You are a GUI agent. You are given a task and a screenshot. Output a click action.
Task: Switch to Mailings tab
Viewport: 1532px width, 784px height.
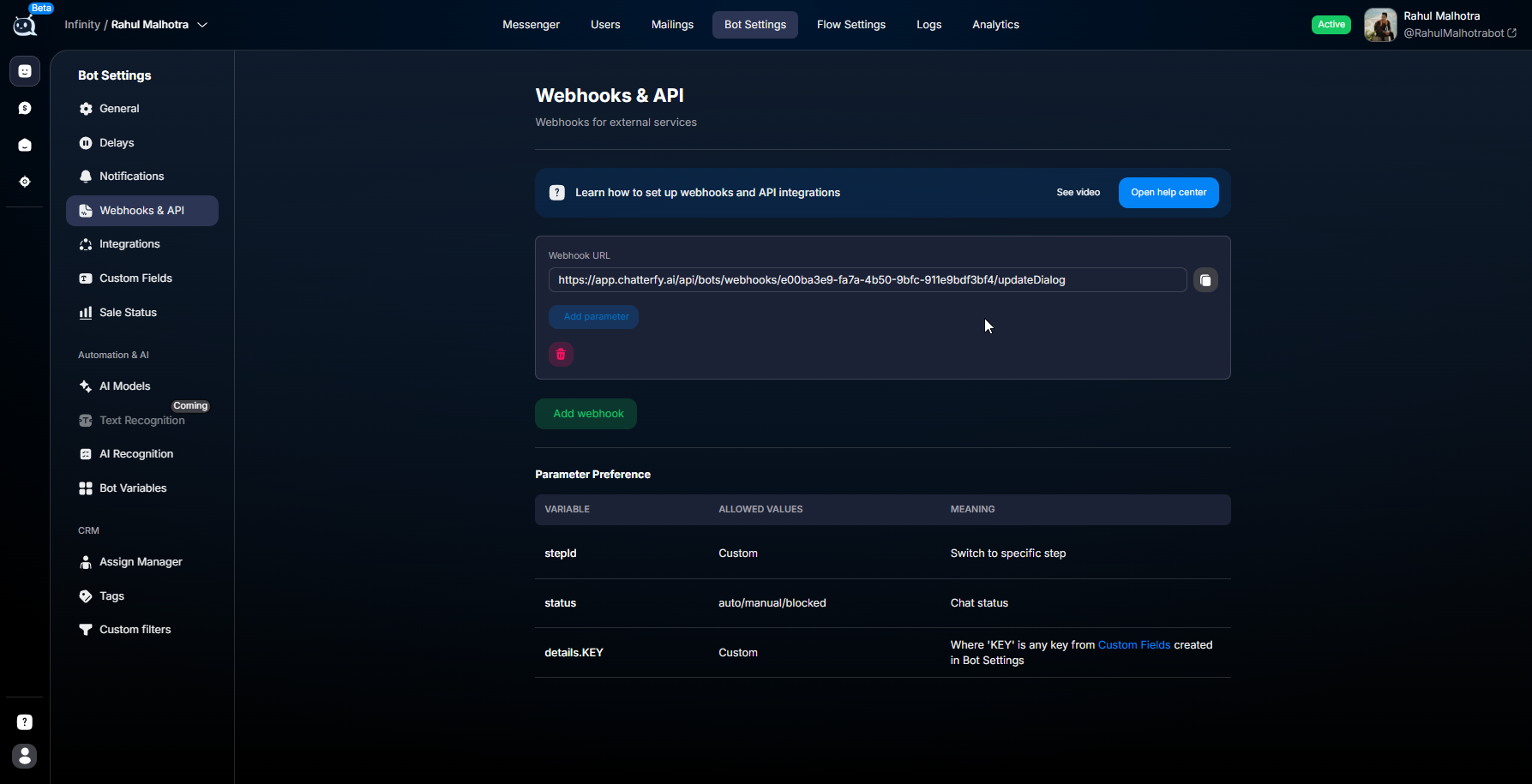coord(672,25)
